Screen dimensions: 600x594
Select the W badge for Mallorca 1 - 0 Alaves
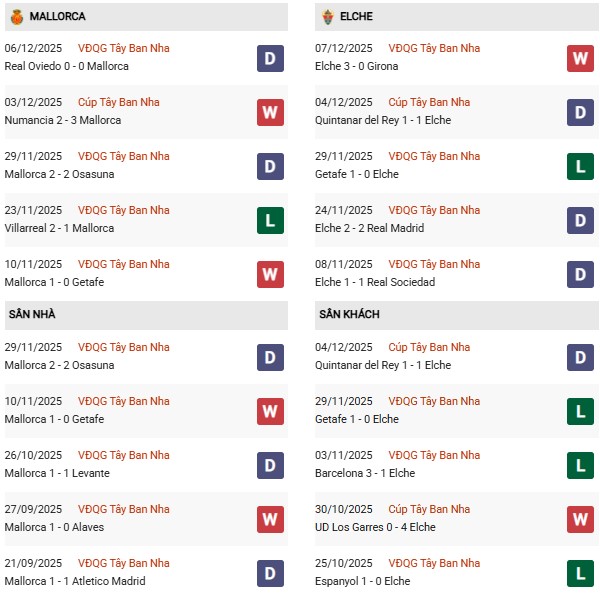pos(270,519)
